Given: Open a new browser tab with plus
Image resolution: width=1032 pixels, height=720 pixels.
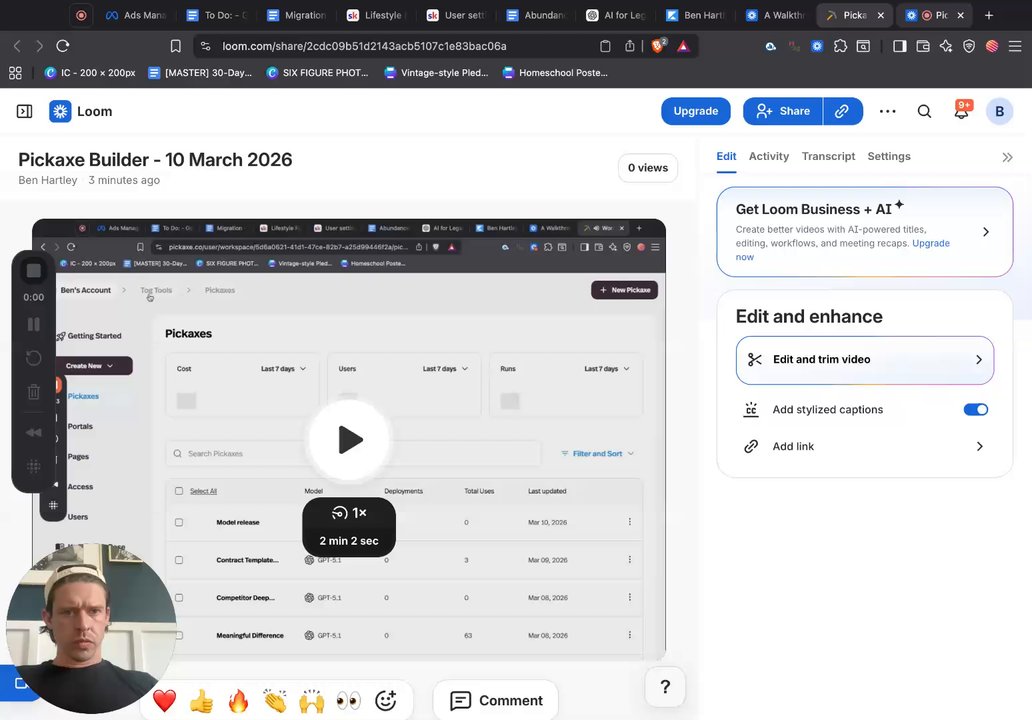Looking at the screenshot, I should pos(989,15).
